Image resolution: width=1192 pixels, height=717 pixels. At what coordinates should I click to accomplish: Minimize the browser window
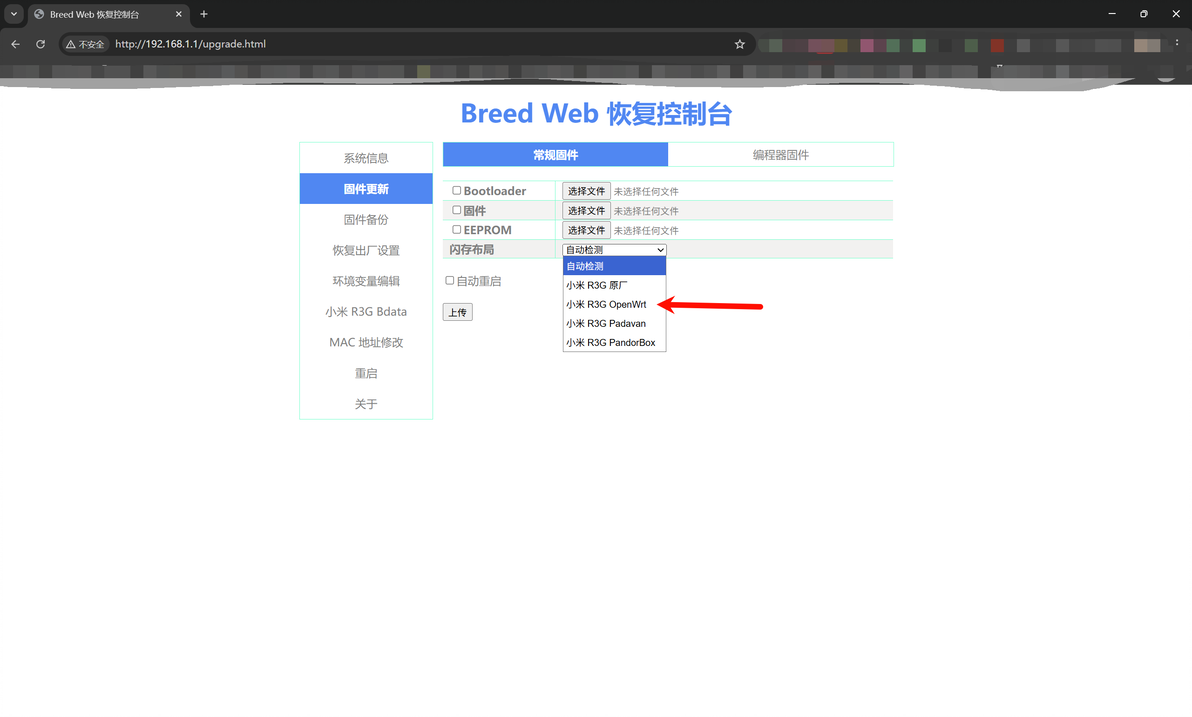pos(1112,14)
